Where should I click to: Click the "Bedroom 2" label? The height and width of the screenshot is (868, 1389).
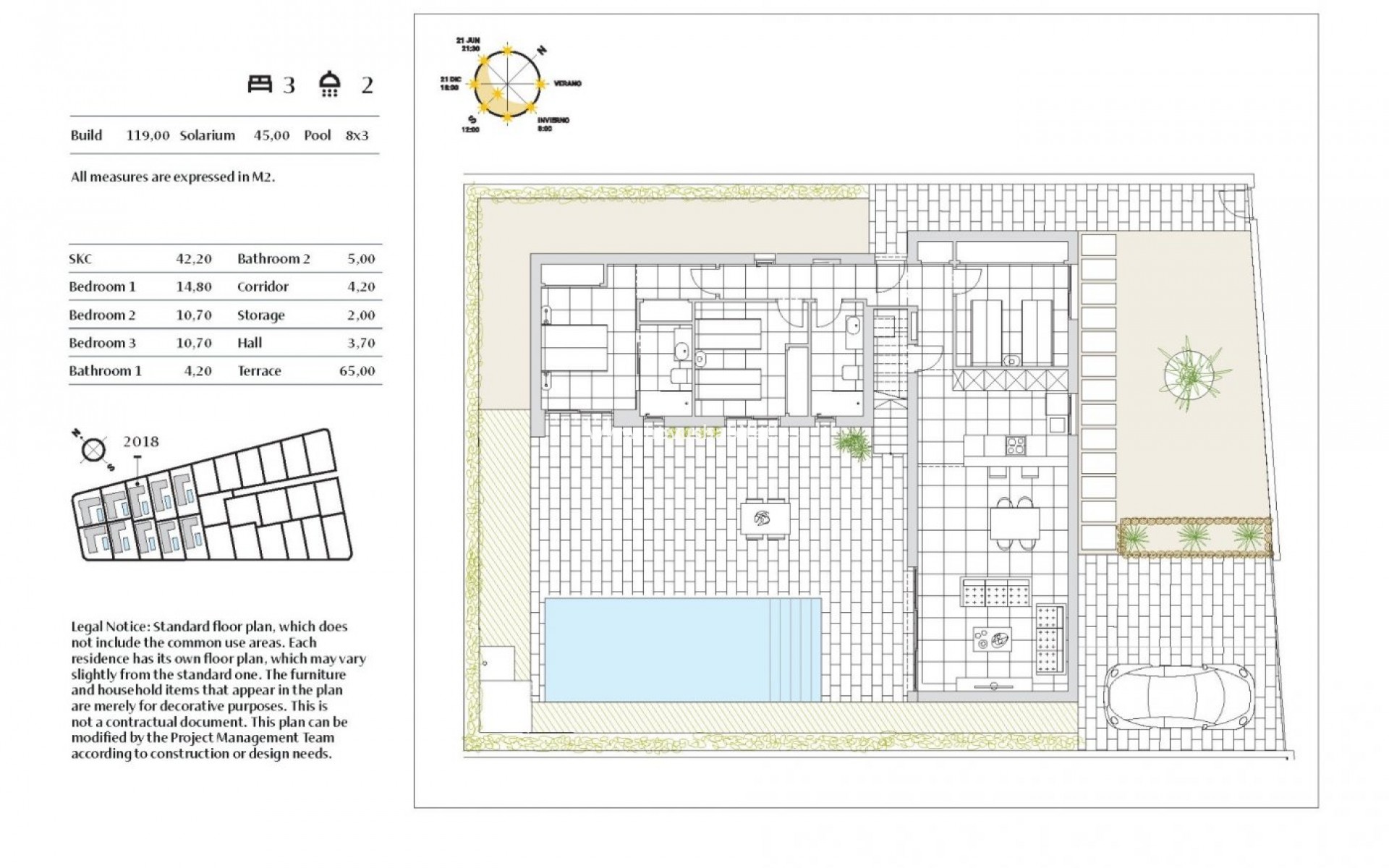click(x=102, y=315)
